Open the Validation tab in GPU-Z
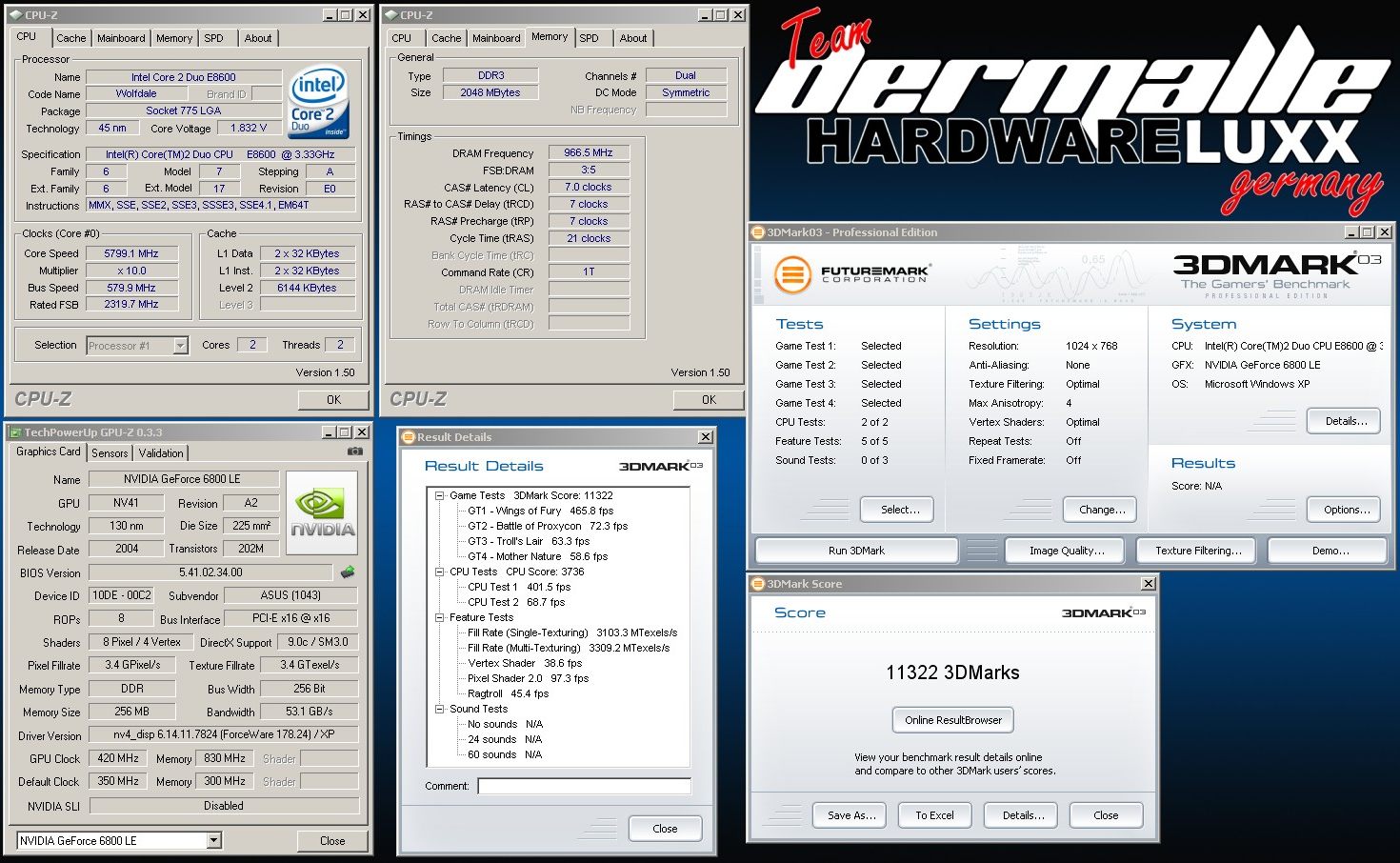The image size is (1400, 863). [161, 453]
